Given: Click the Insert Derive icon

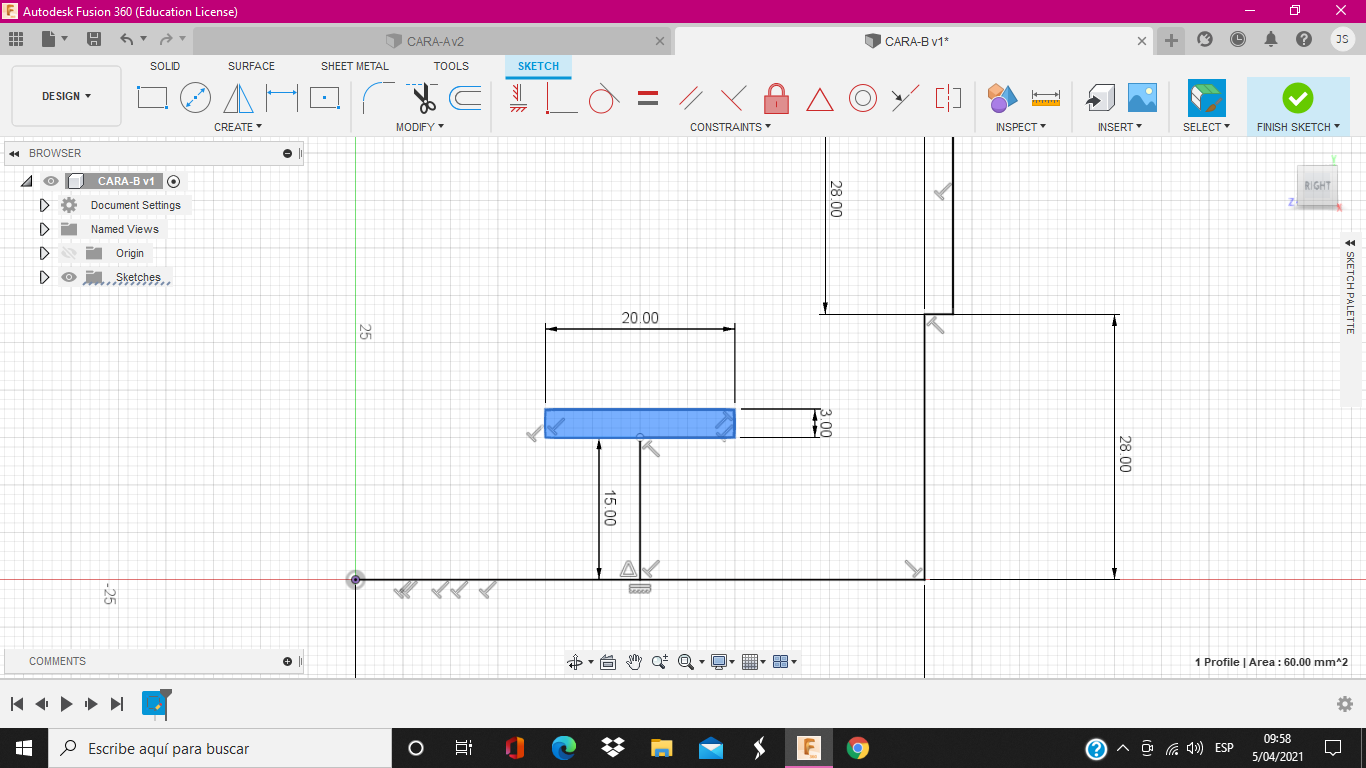Looking at the screenshot, I should click(1100, 98).
